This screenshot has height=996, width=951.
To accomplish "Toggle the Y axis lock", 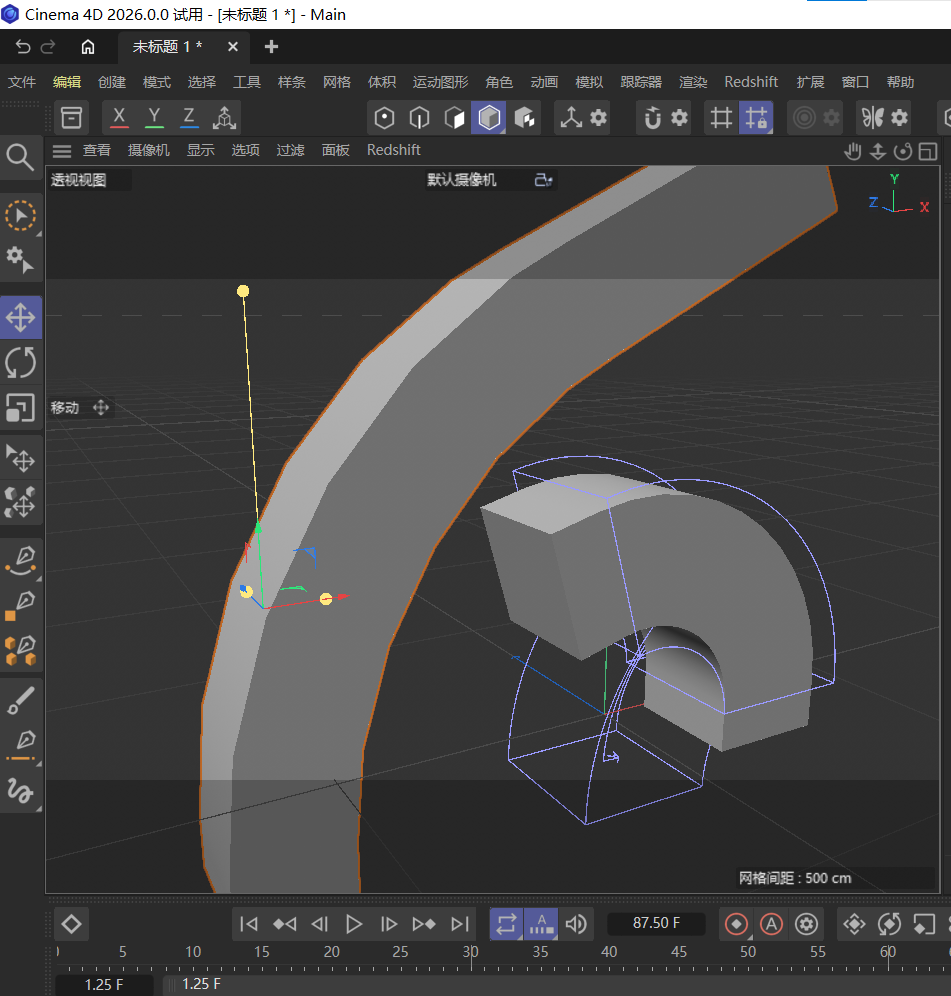I will [x=153, y=117].
